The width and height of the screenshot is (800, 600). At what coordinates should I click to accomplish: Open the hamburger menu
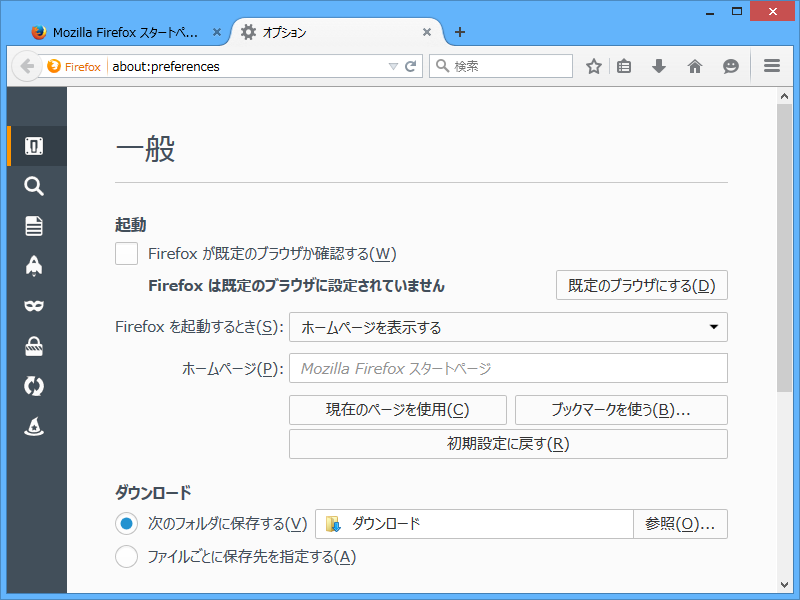point(771,66)
